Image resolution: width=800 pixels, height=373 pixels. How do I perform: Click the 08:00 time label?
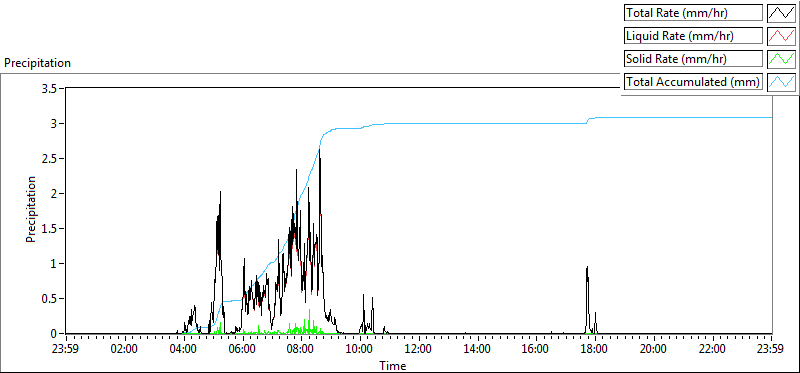301,350
